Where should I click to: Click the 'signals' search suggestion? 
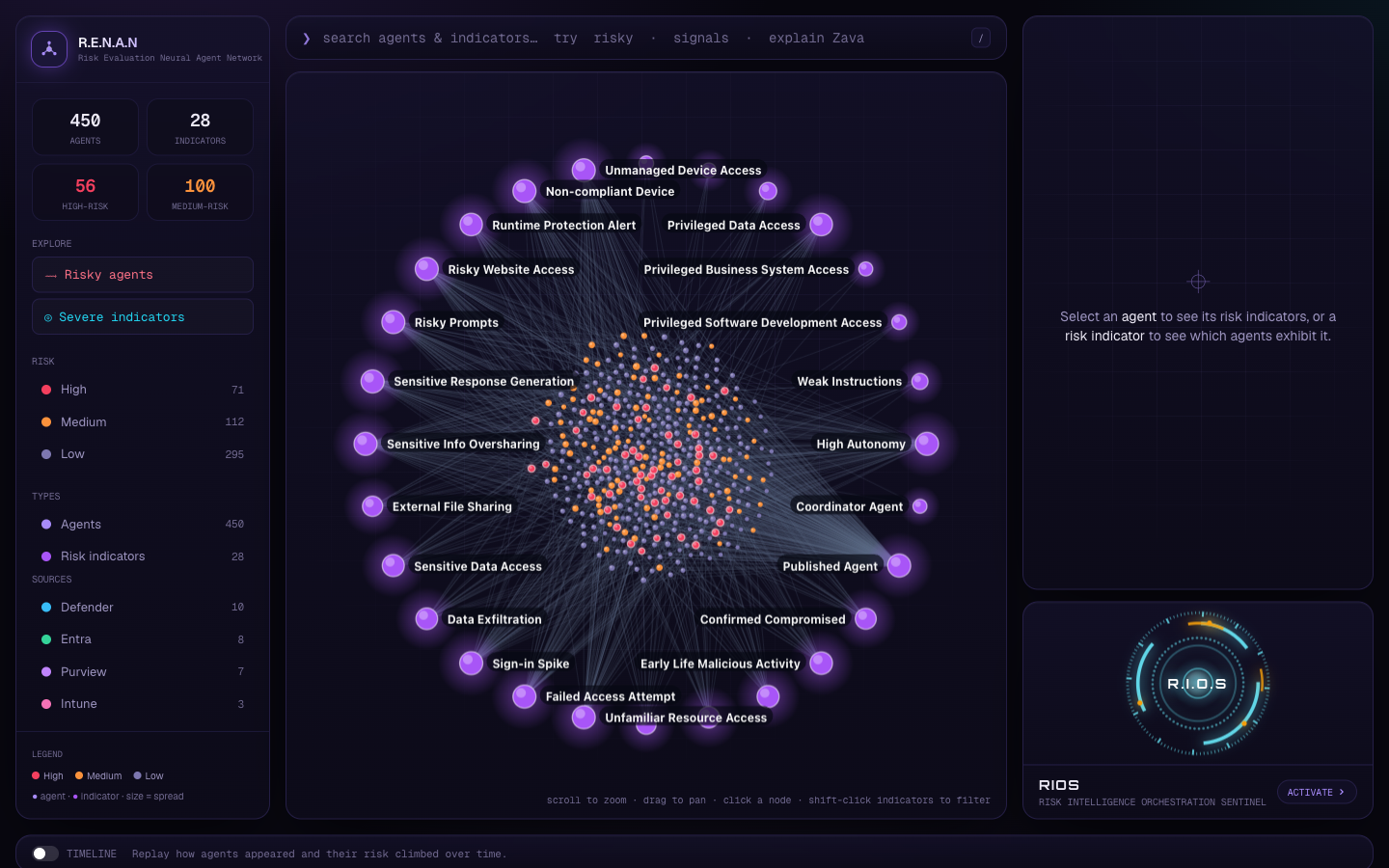(701, 39)
